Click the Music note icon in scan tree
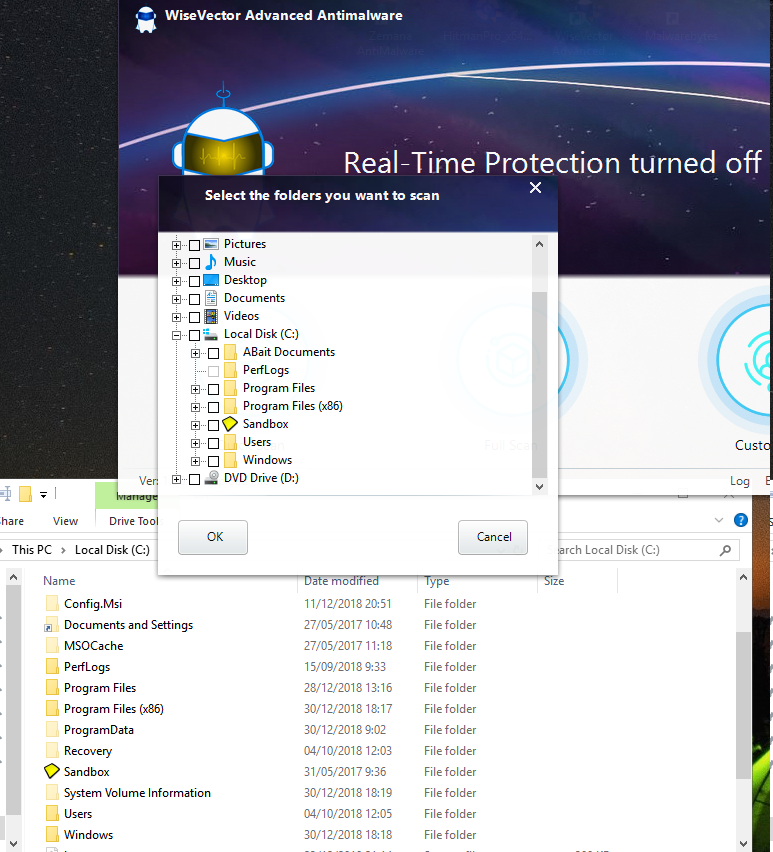Screen dimensions: 773x852 pyautogui.click(x=211, y=262)
